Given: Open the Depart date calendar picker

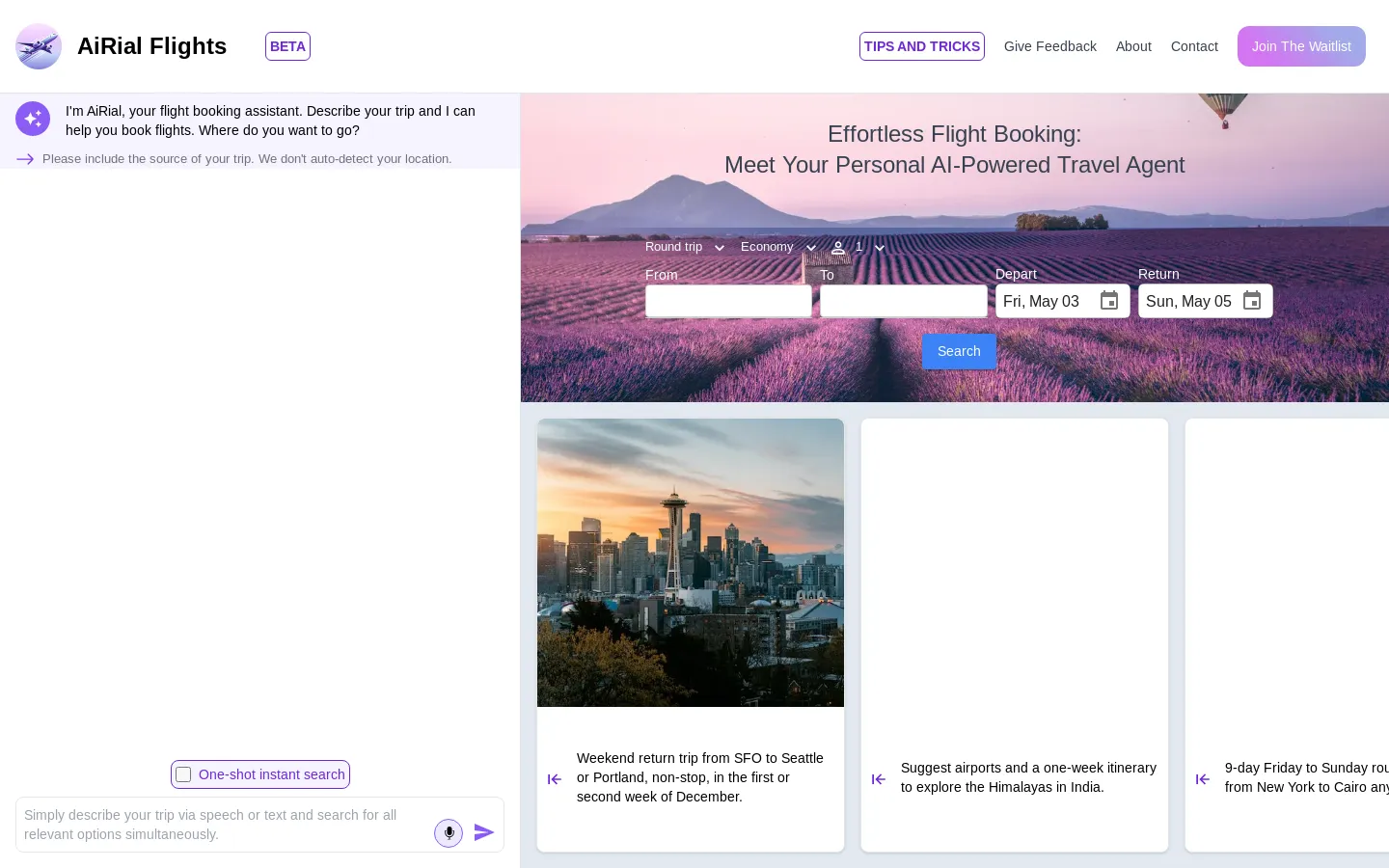Looking at the screenshot, I should coord(1108,301).
